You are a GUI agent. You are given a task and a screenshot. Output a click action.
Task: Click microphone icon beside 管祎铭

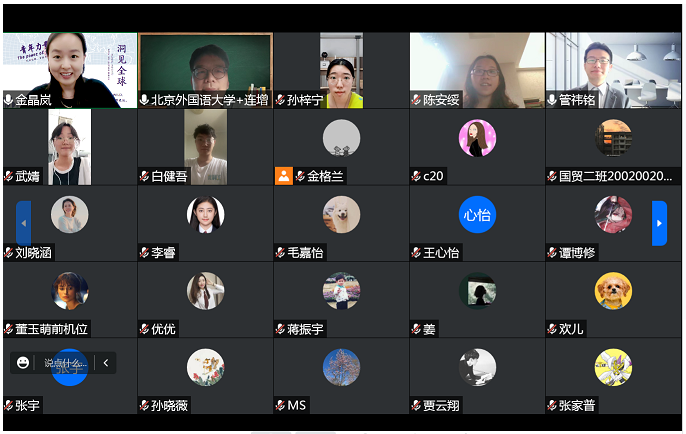pyautogui.click(x=552, y=100)
